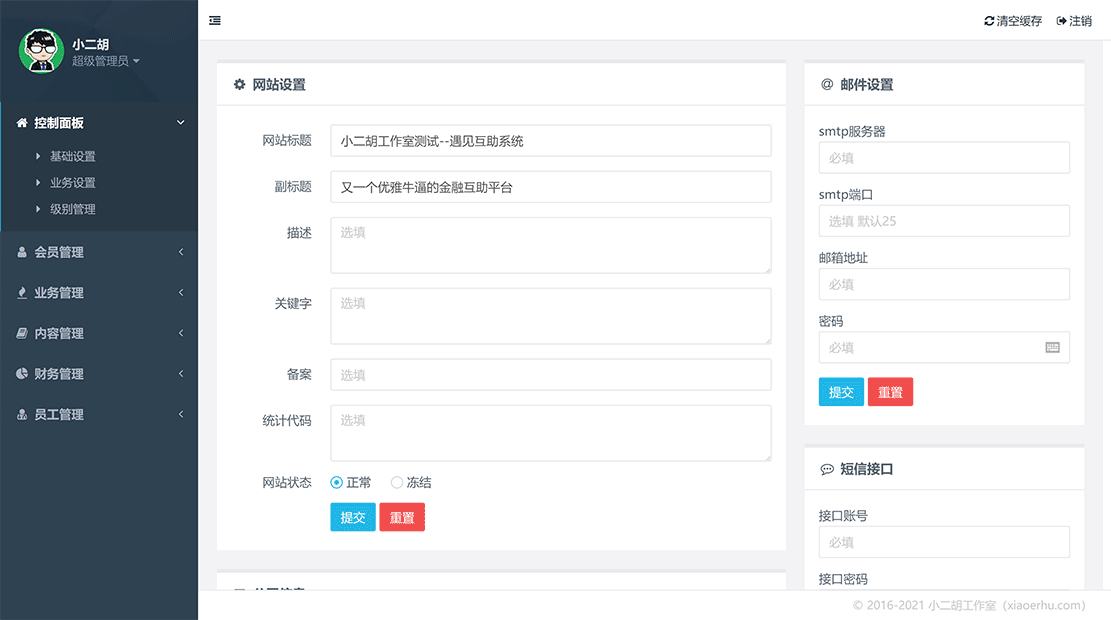The width and height of the screenshot is (1111, 620).
Task: Click the speech bubble icon beside 短信接口
Action: tap(825, 468)
